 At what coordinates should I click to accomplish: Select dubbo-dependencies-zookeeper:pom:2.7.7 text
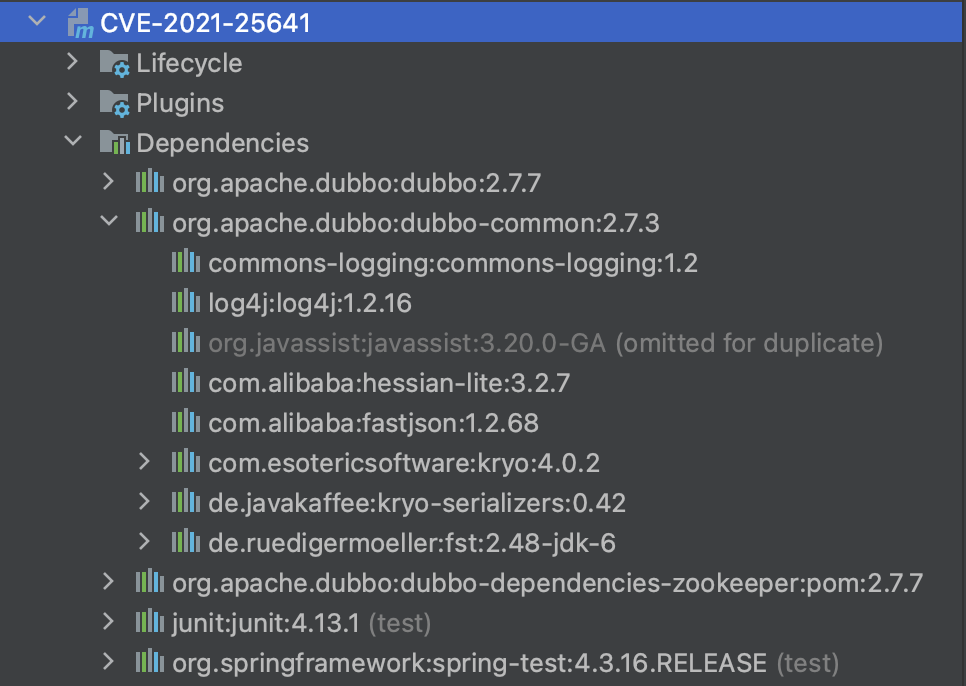pos(547,584)
